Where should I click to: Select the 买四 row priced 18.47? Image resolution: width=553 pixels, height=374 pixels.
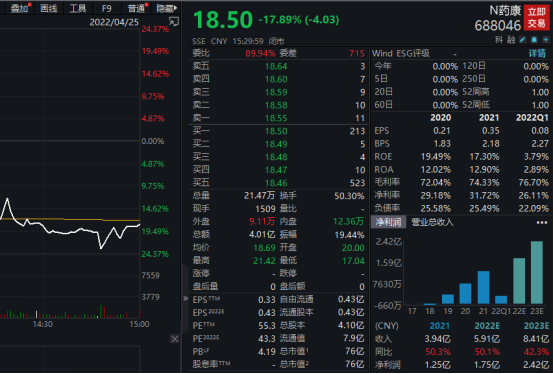click(x=279, y=170)
